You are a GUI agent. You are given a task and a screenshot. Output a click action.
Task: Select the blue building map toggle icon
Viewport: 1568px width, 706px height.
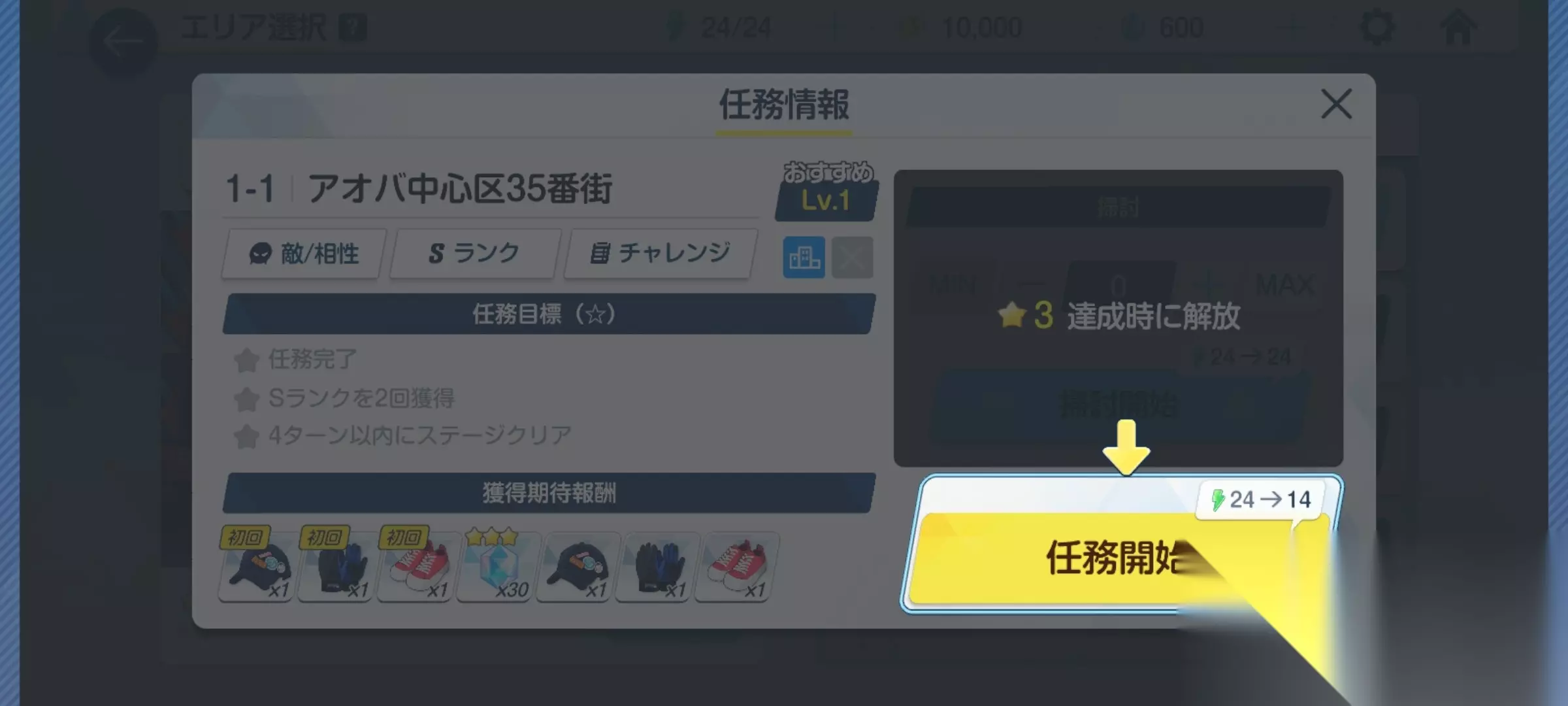click(804, 258)
